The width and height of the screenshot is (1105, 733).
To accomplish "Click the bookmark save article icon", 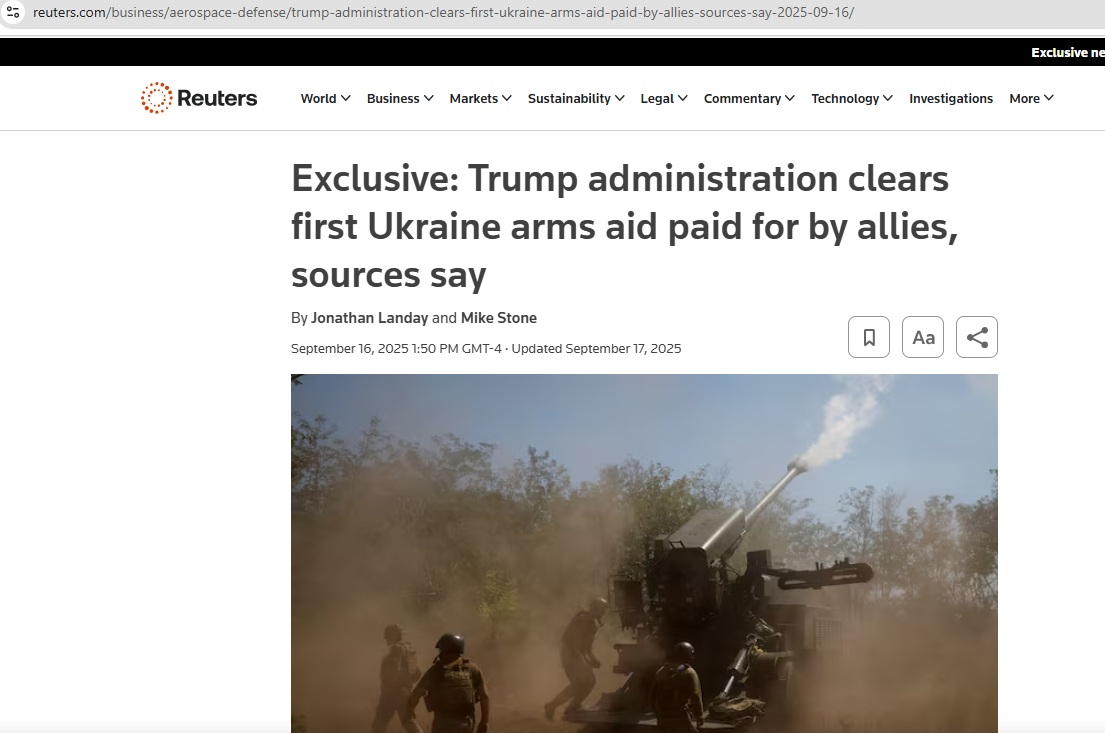I will pos(869,337).
